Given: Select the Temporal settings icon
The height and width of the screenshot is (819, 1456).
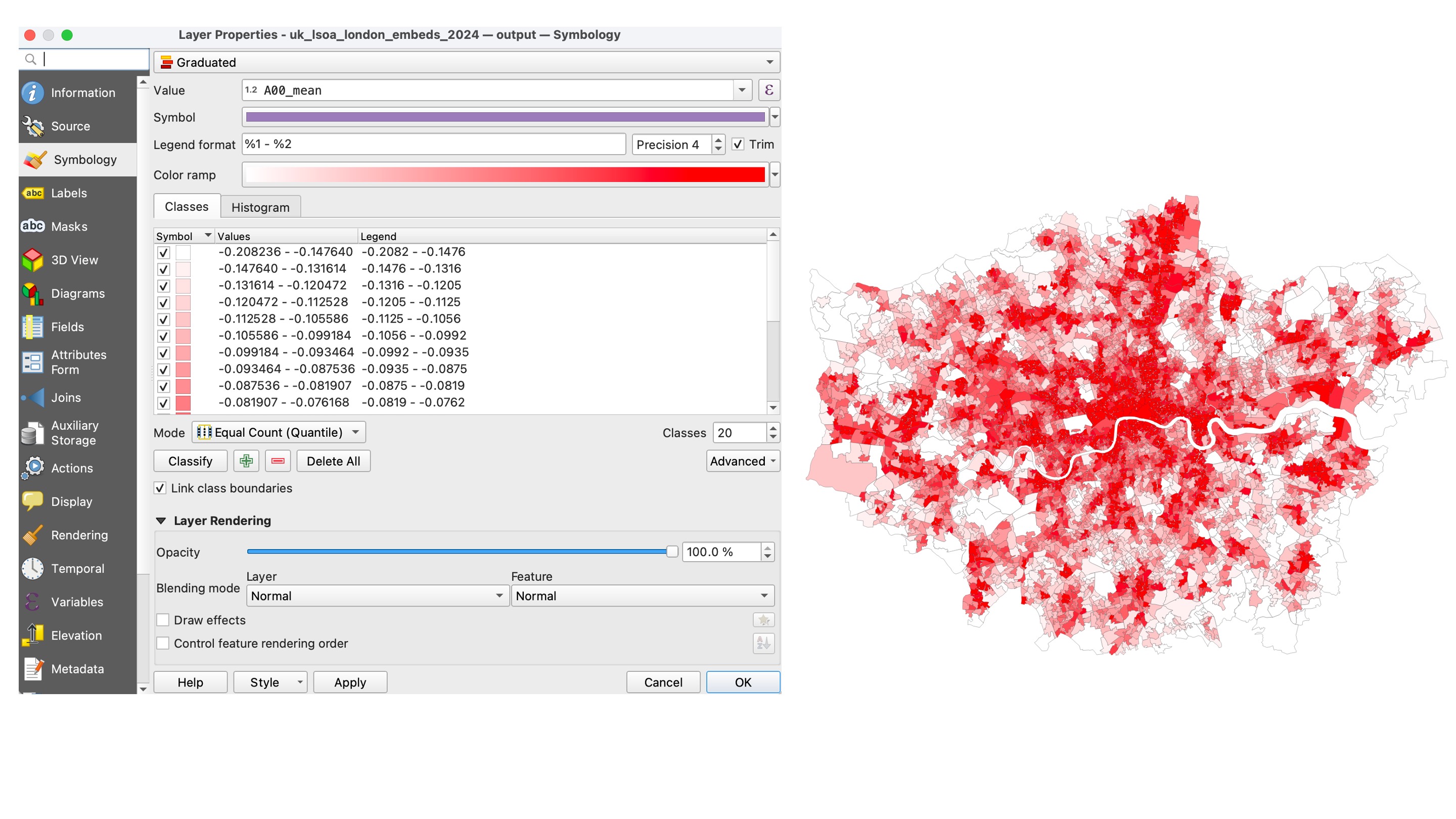Looking at the screenshot, I should [x=32, y=569].
